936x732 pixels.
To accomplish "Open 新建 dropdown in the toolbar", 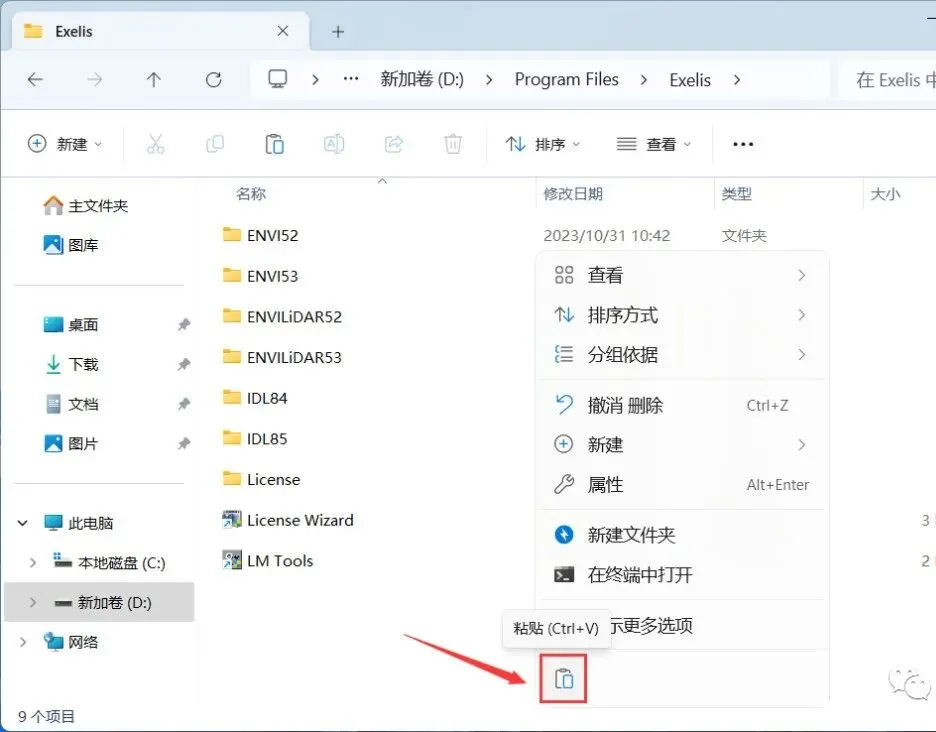I will (x=65, y=144).
